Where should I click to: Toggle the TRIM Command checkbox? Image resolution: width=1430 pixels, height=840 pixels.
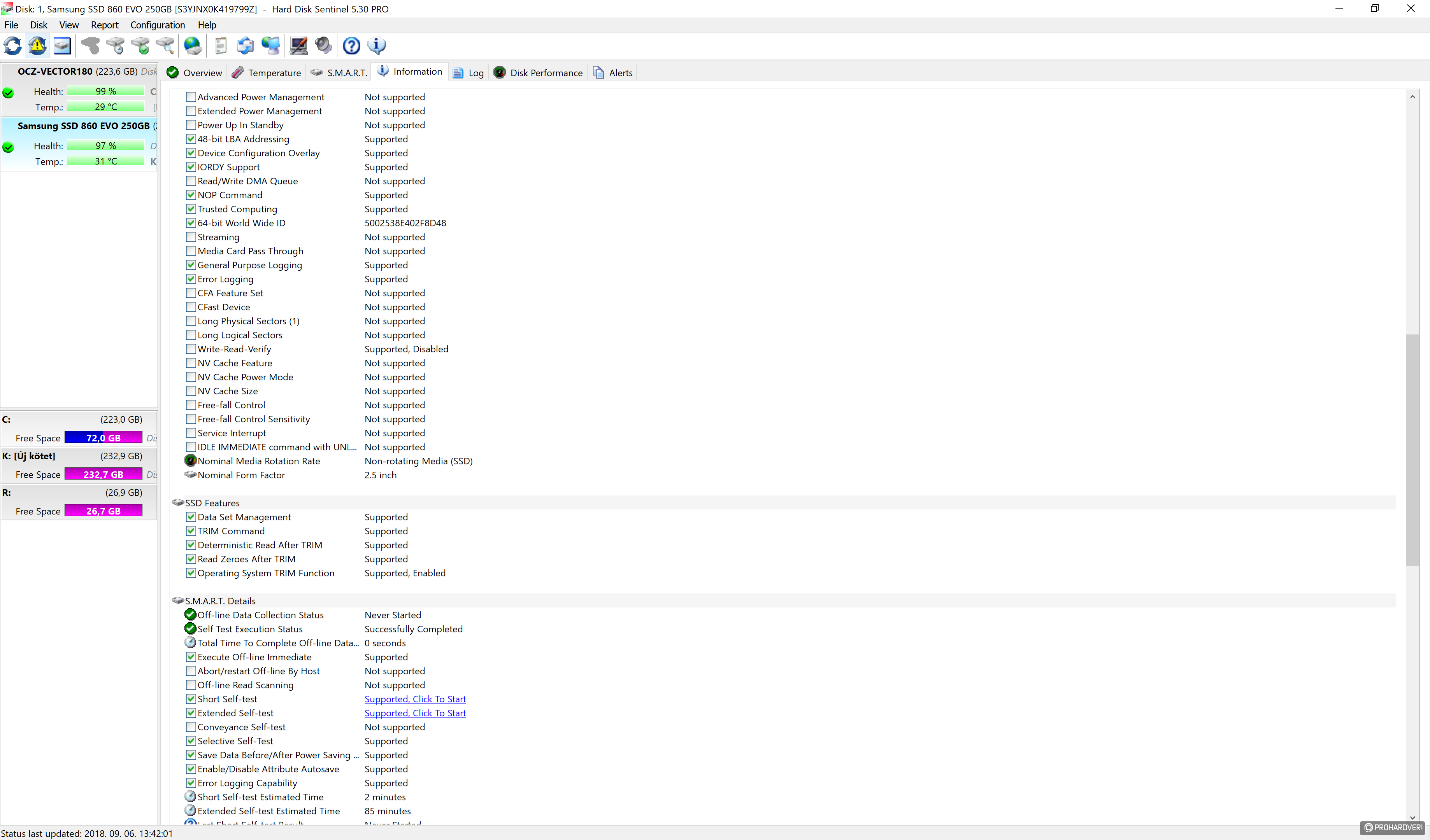pos(191,531)
